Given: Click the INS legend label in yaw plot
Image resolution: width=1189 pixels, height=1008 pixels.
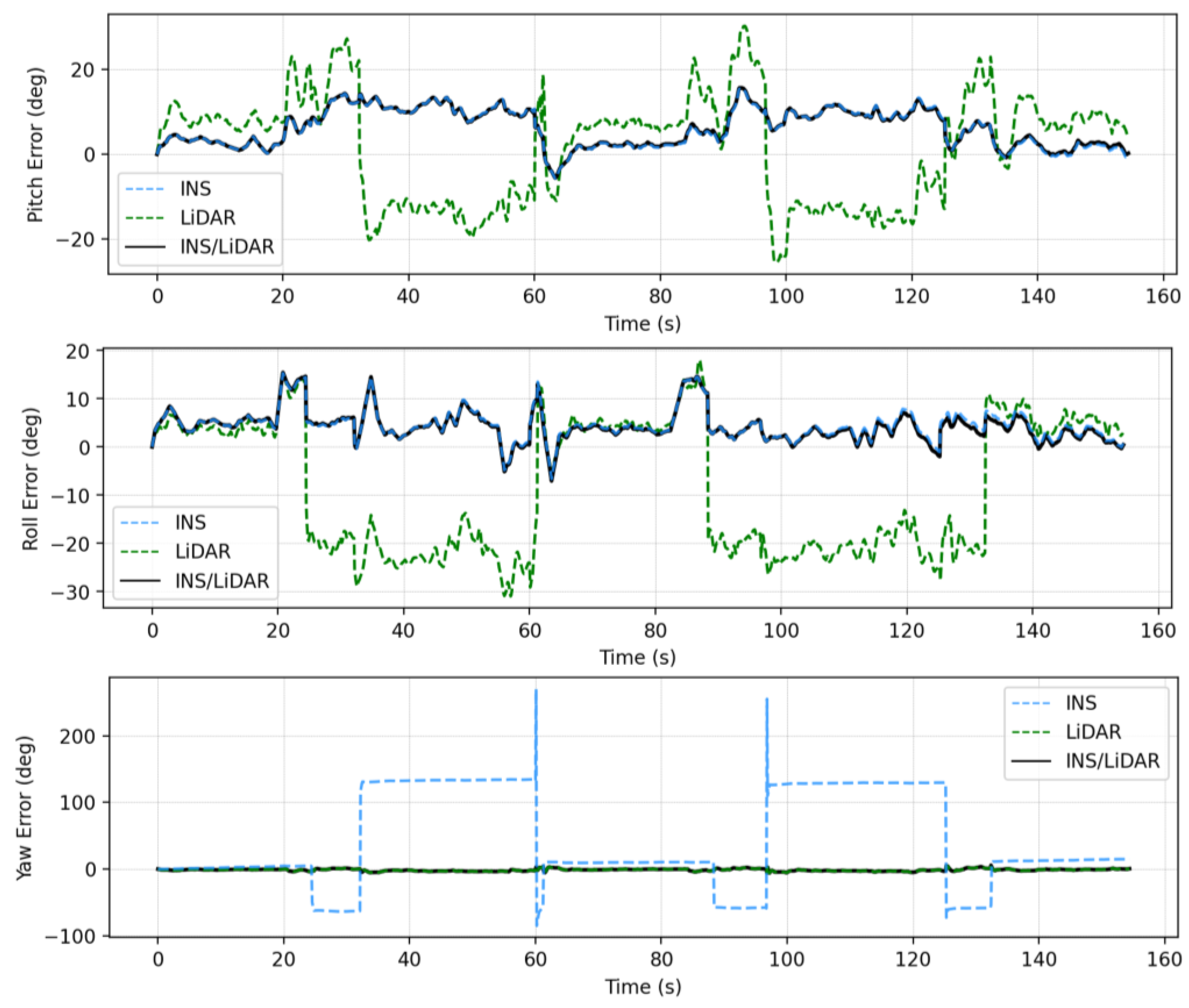Looking at the screenshot, I should coord(1081,703).
